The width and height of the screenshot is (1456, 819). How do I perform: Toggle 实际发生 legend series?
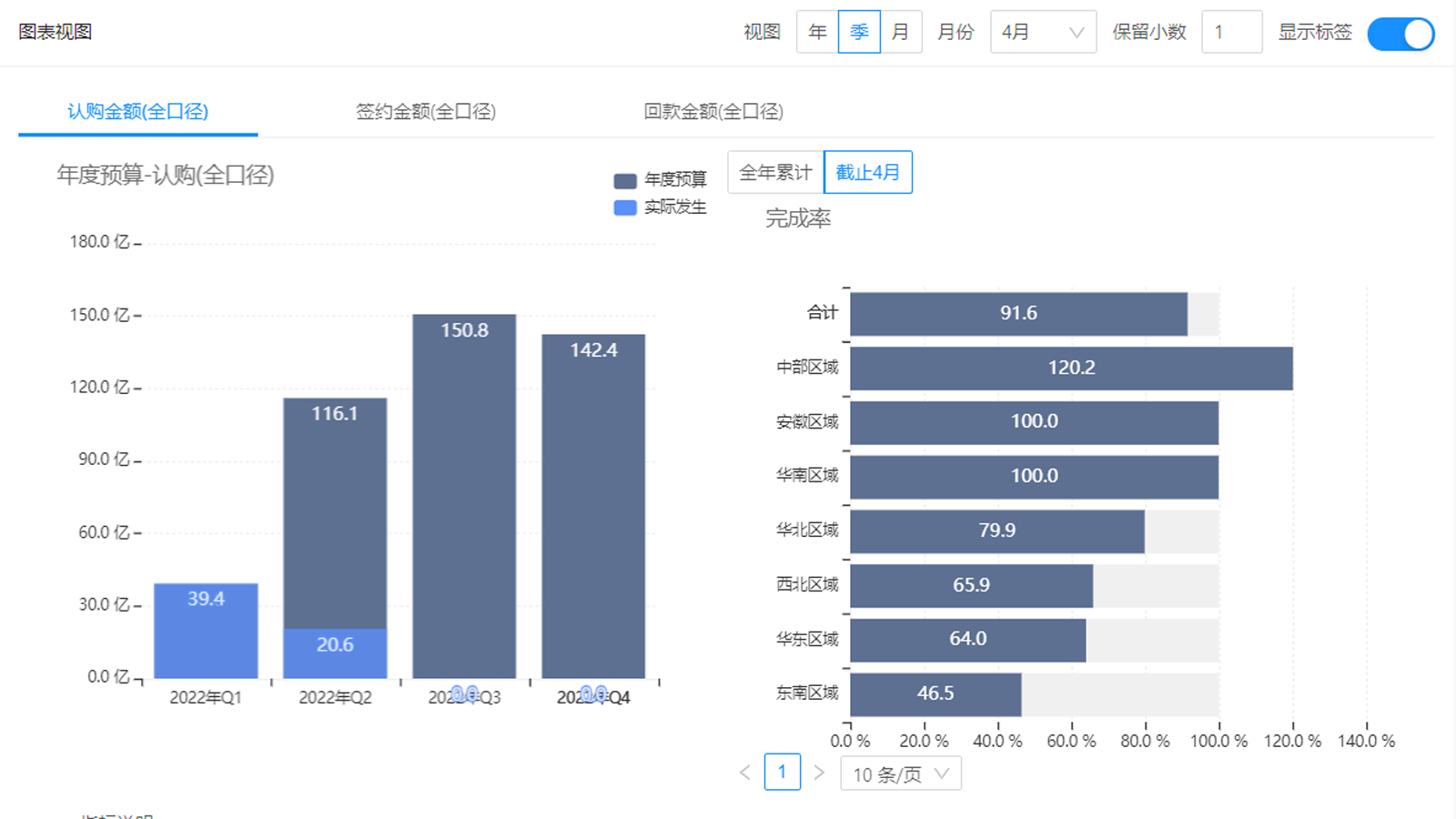661,207
